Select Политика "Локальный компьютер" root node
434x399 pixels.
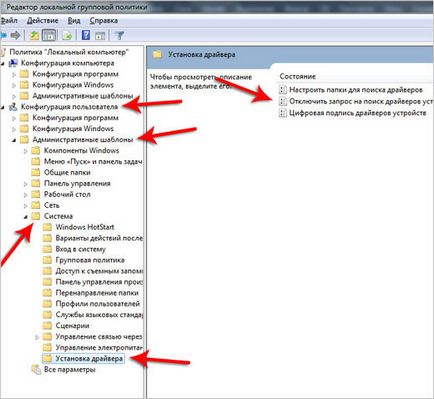[69, 52]
